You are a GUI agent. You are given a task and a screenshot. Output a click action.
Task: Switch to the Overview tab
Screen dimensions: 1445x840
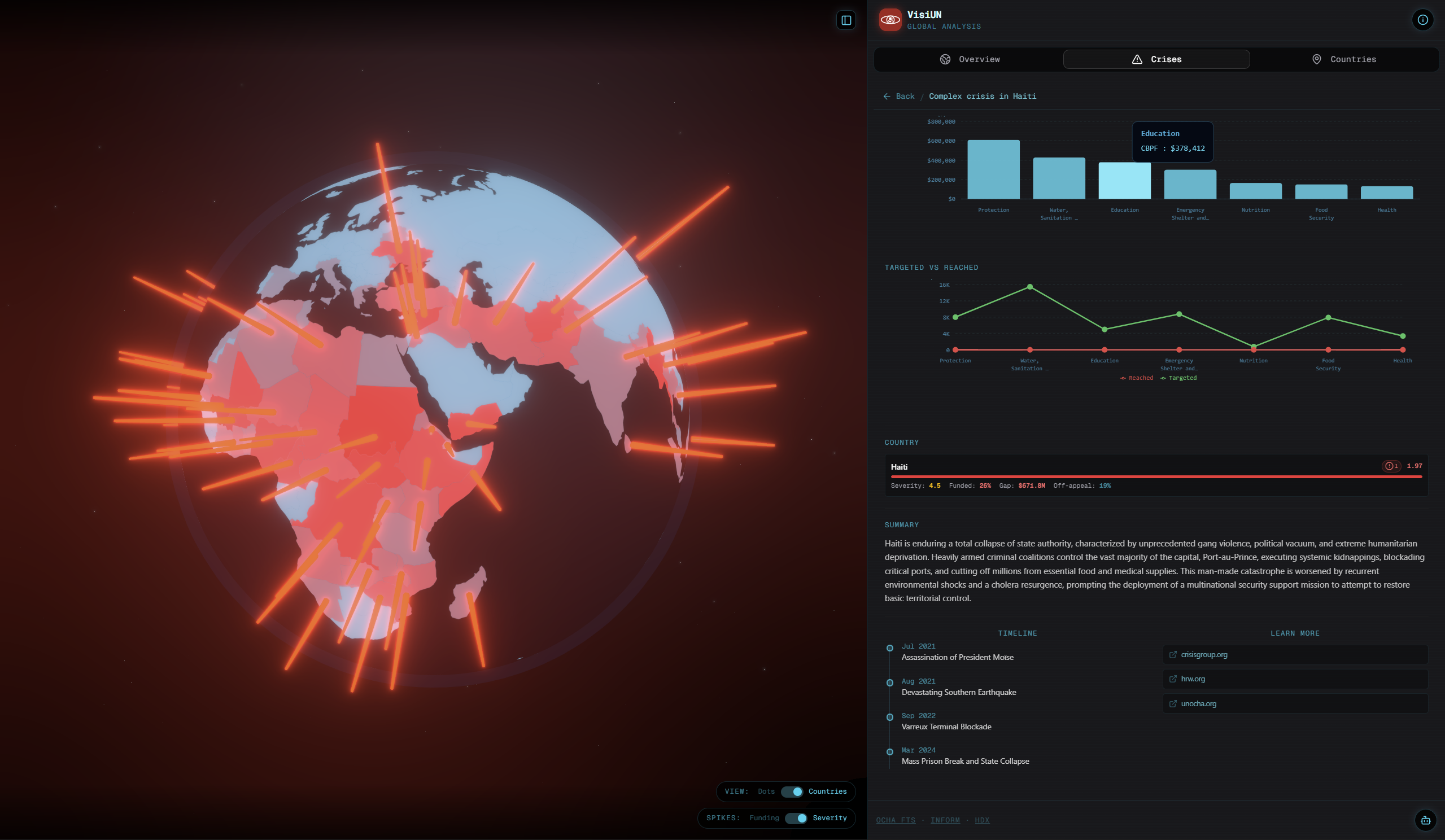coord(970,60)
